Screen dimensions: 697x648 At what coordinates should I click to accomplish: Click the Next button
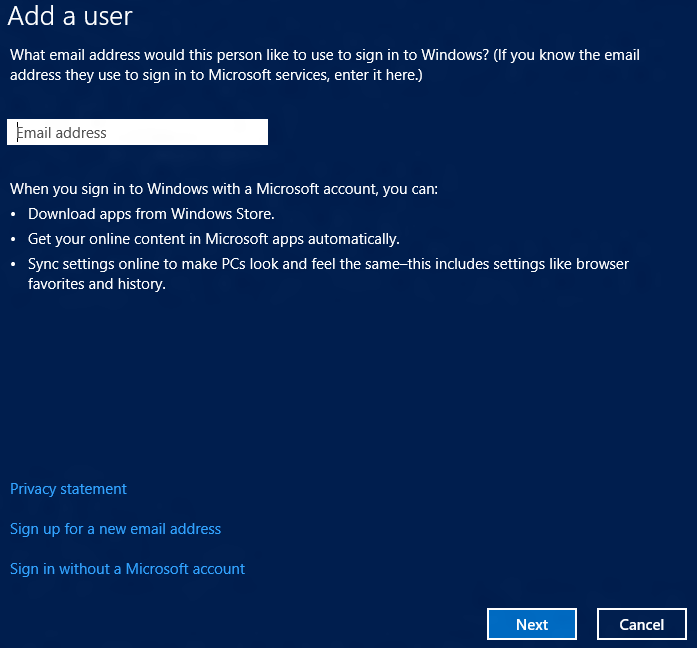coord(532,624)
